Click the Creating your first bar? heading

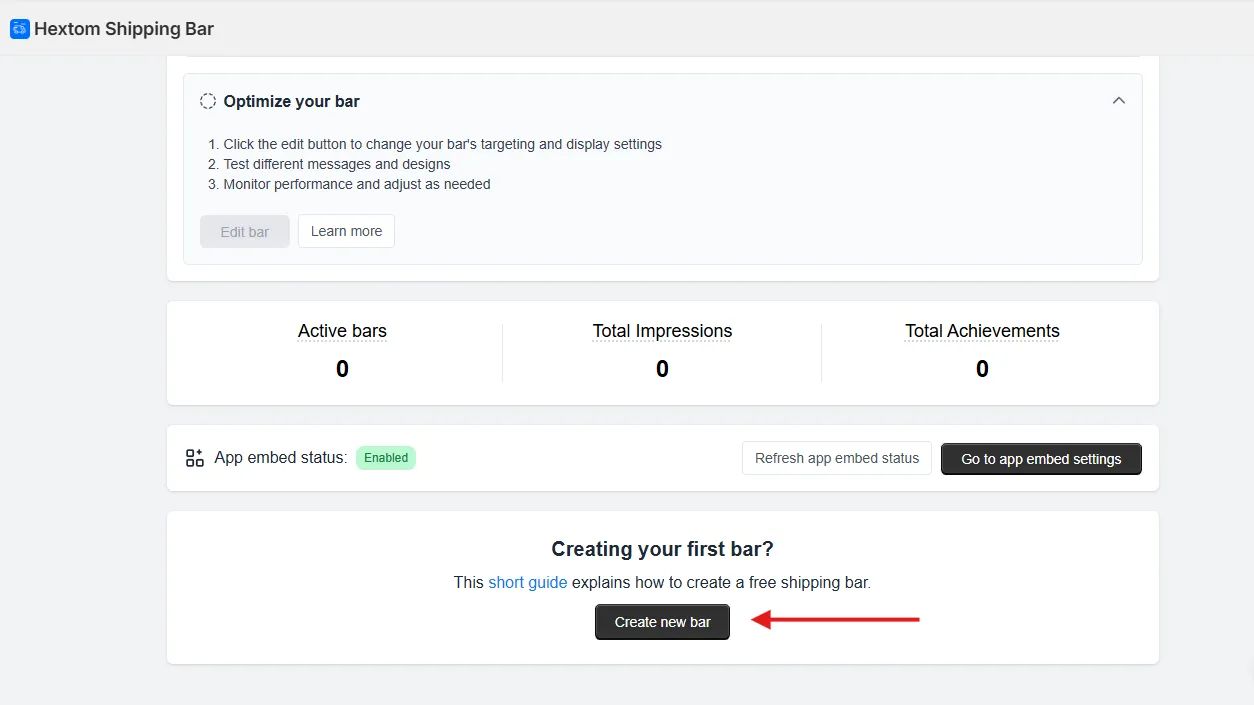click(662, 549)
